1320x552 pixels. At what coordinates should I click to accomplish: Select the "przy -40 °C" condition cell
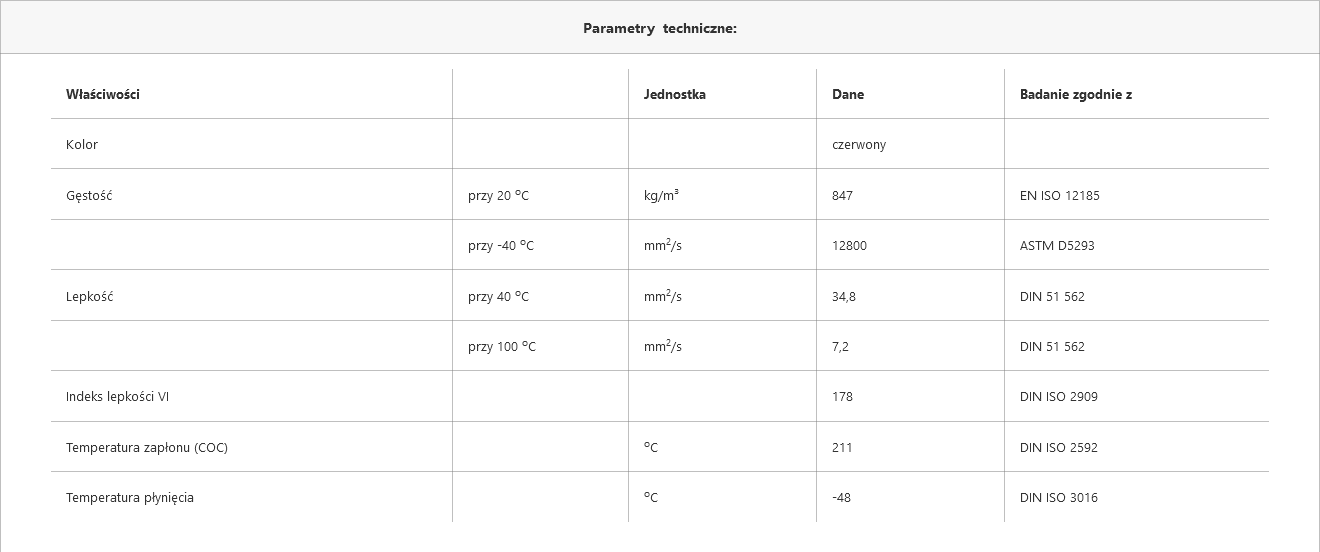pyautogui.click(x=501, y=245)
